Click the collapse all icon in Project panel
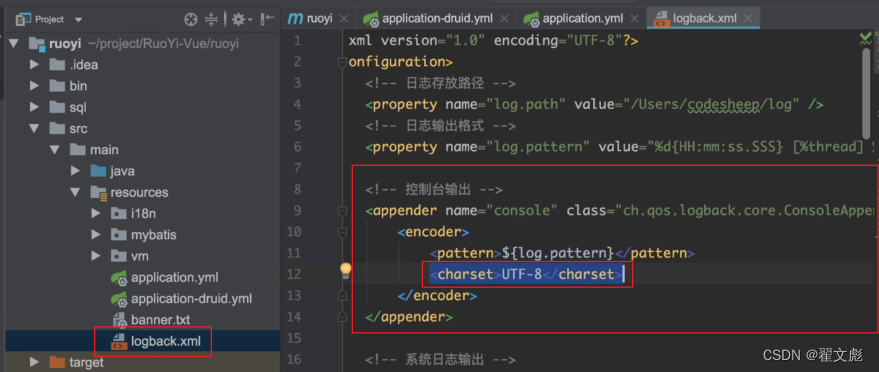The image size is (879, 372). [x=211, y=20]
